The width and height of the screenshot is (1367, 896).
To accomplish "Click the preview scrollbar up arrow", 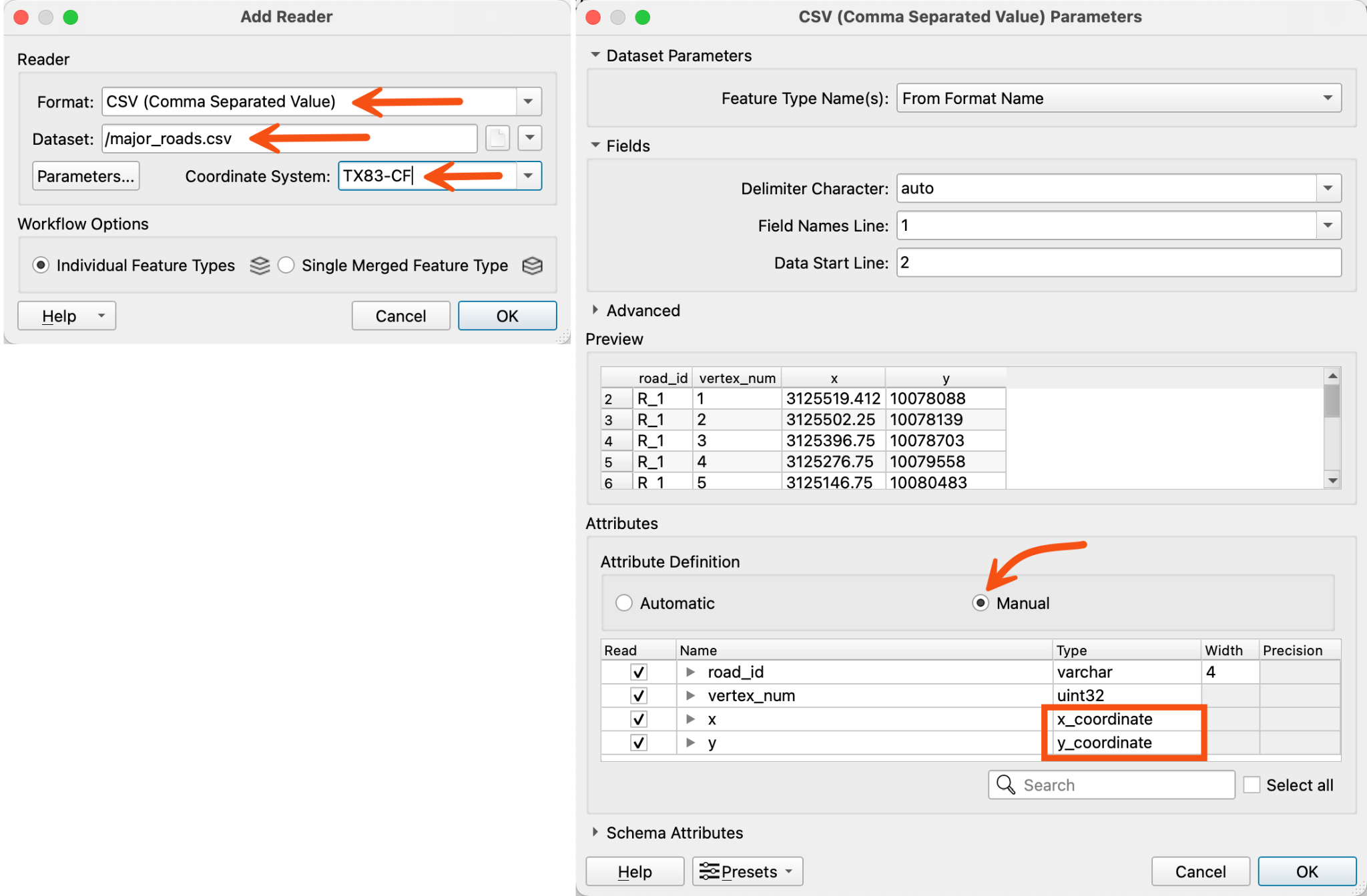I will coord(1332,375).
